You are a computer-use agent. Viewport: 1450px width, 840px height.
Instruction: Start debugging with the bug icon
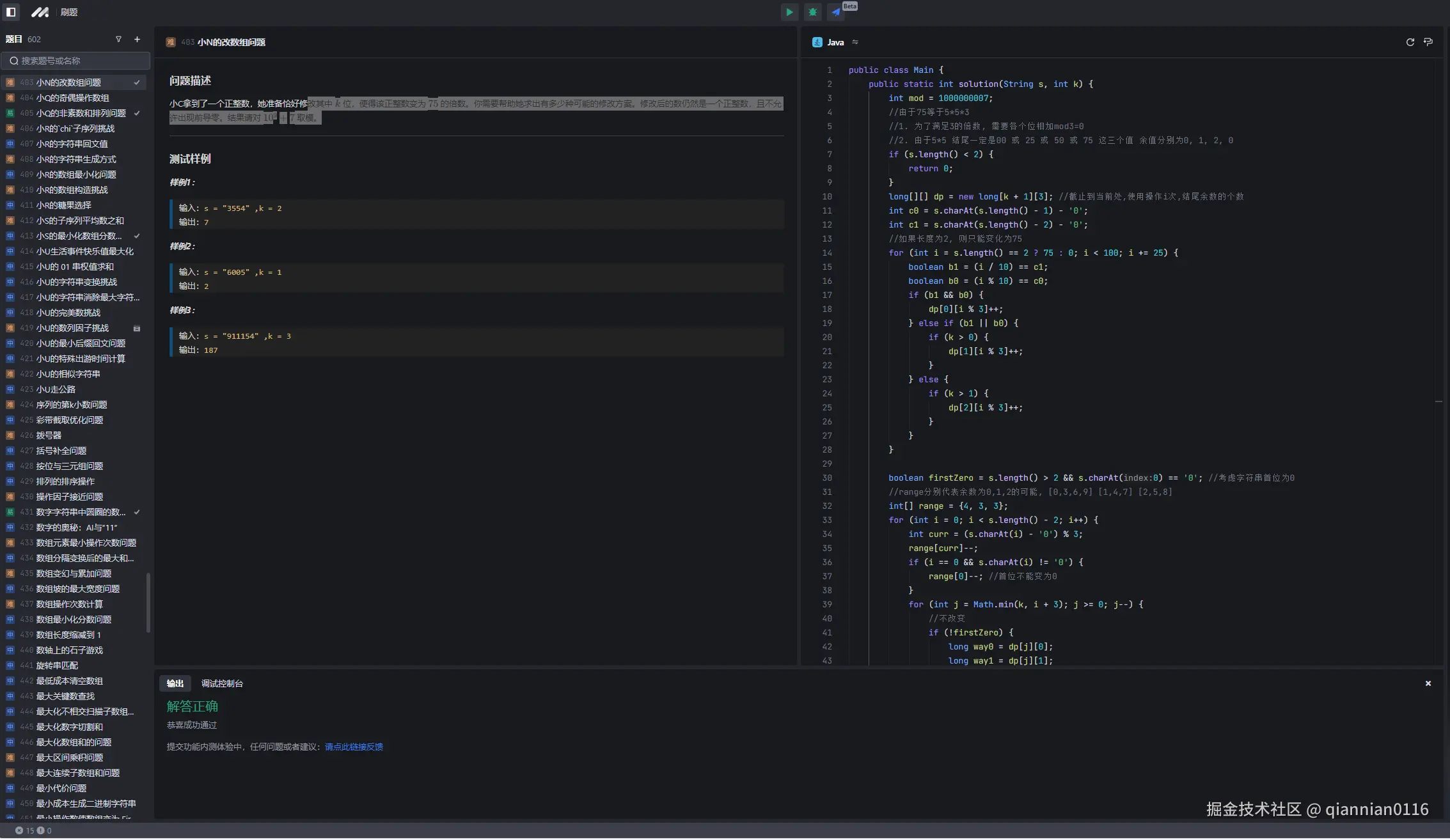click(812, 12)
